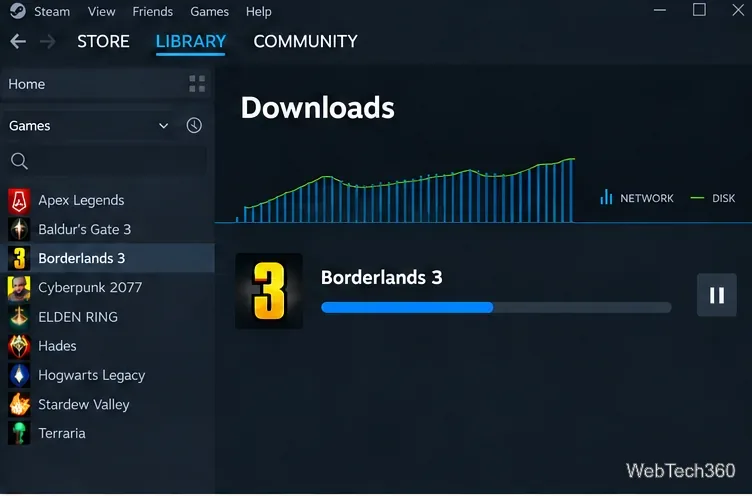752x496 pixels.
Task: Select Stardew Valley in the library list
Action: point(107,405)
